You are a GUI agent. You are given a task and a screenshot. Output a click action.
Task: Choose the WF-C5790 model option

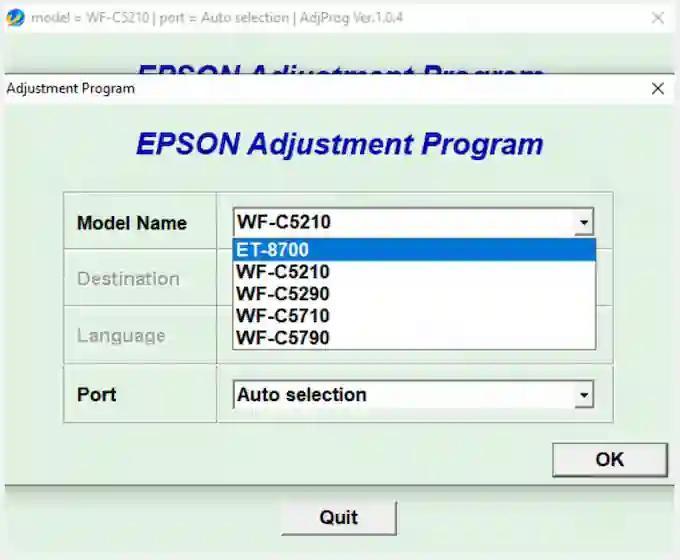pyautogui.click(x=414, y=338)
